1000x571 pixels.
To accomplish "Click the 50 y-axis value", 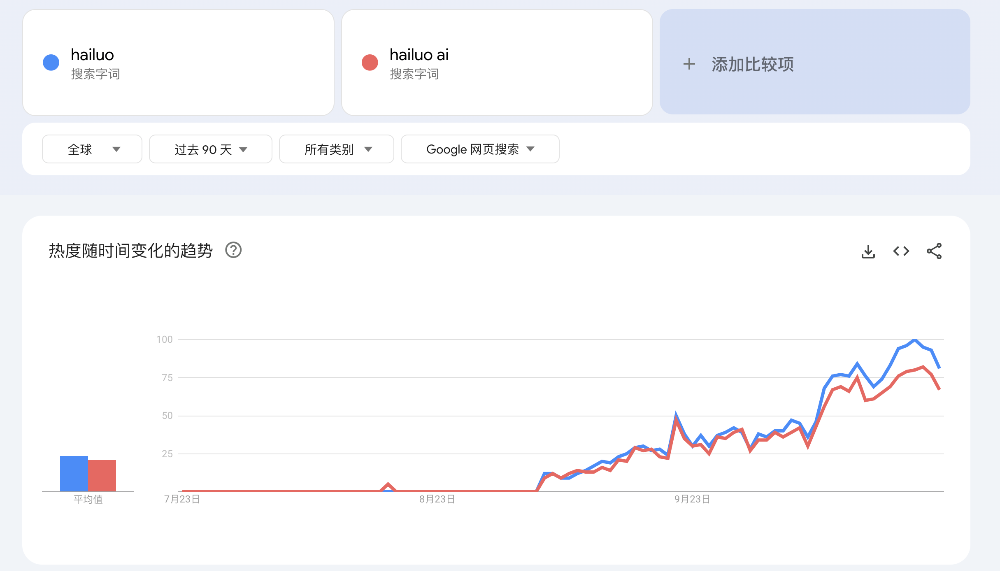I will pyautogui.click(x=167, y=415).
